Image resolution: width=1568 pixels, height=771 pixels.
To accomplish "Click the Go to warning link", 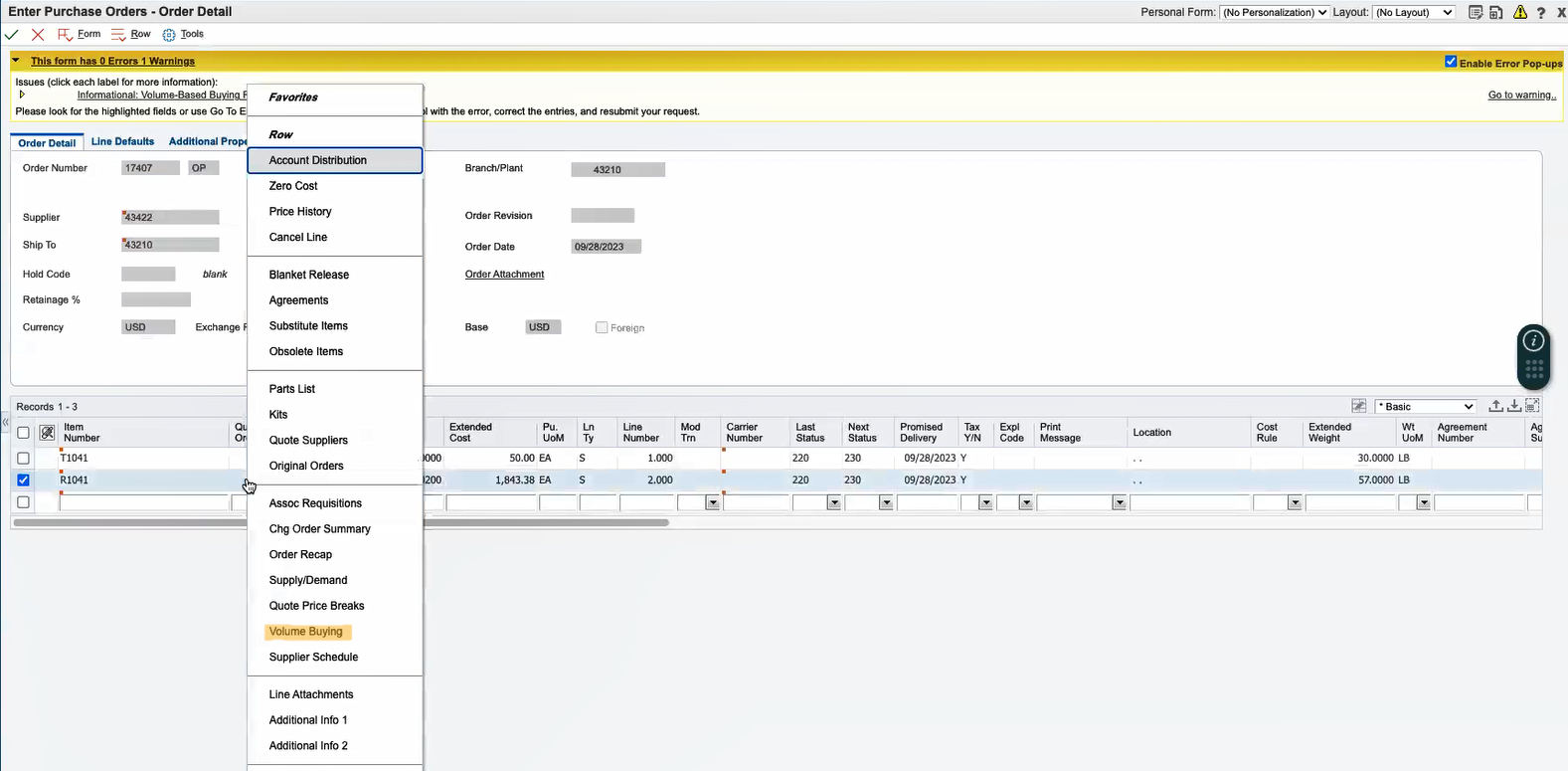I will point(1521,96).
